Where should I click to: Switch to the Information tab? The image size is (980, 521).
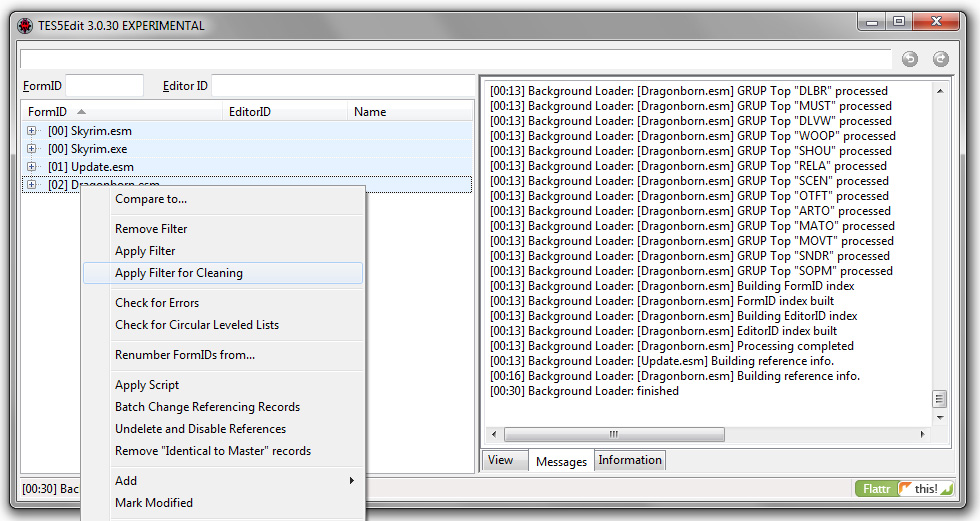coord(630,460)
